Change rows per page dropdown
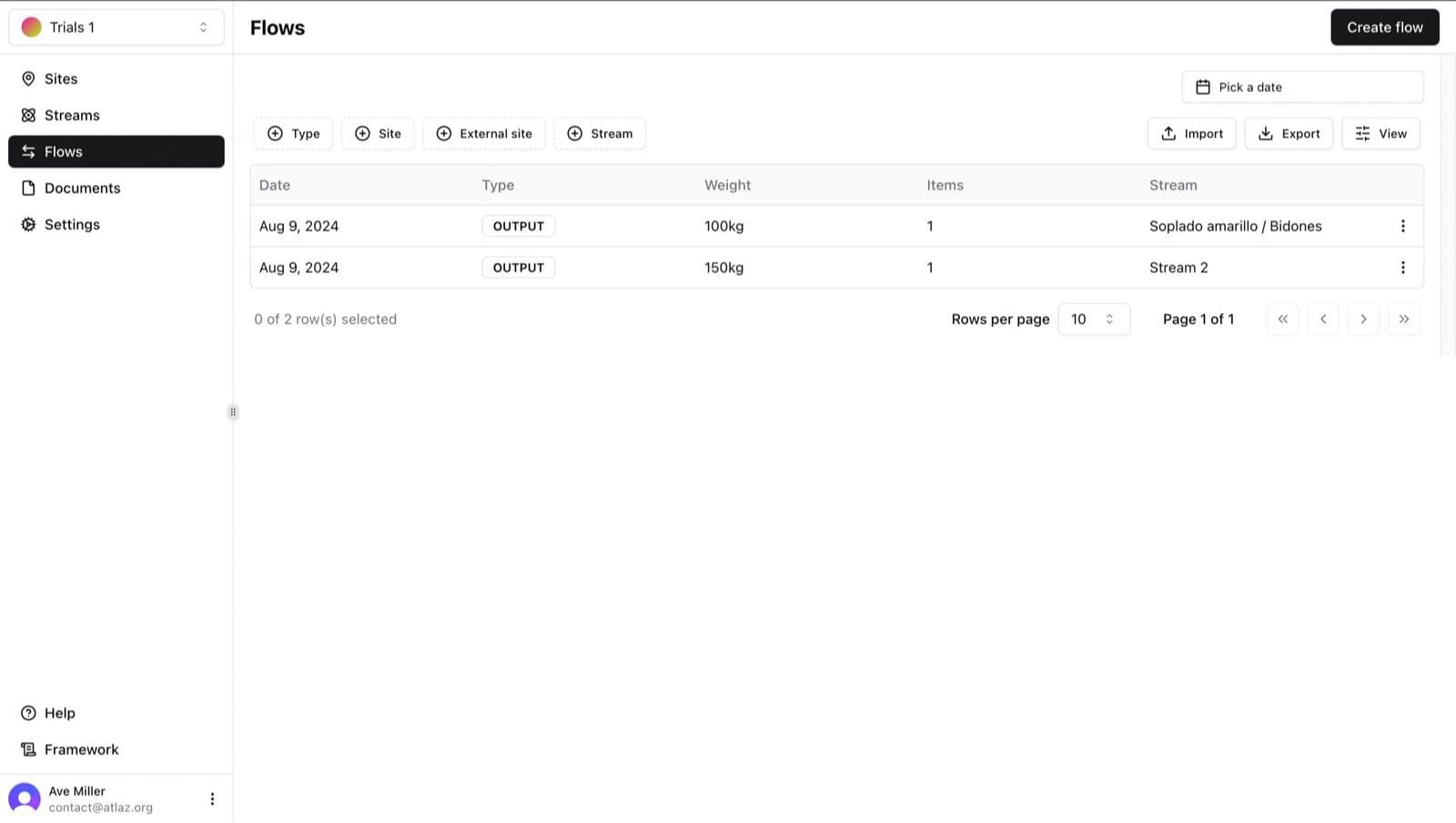 [1093, 320]
